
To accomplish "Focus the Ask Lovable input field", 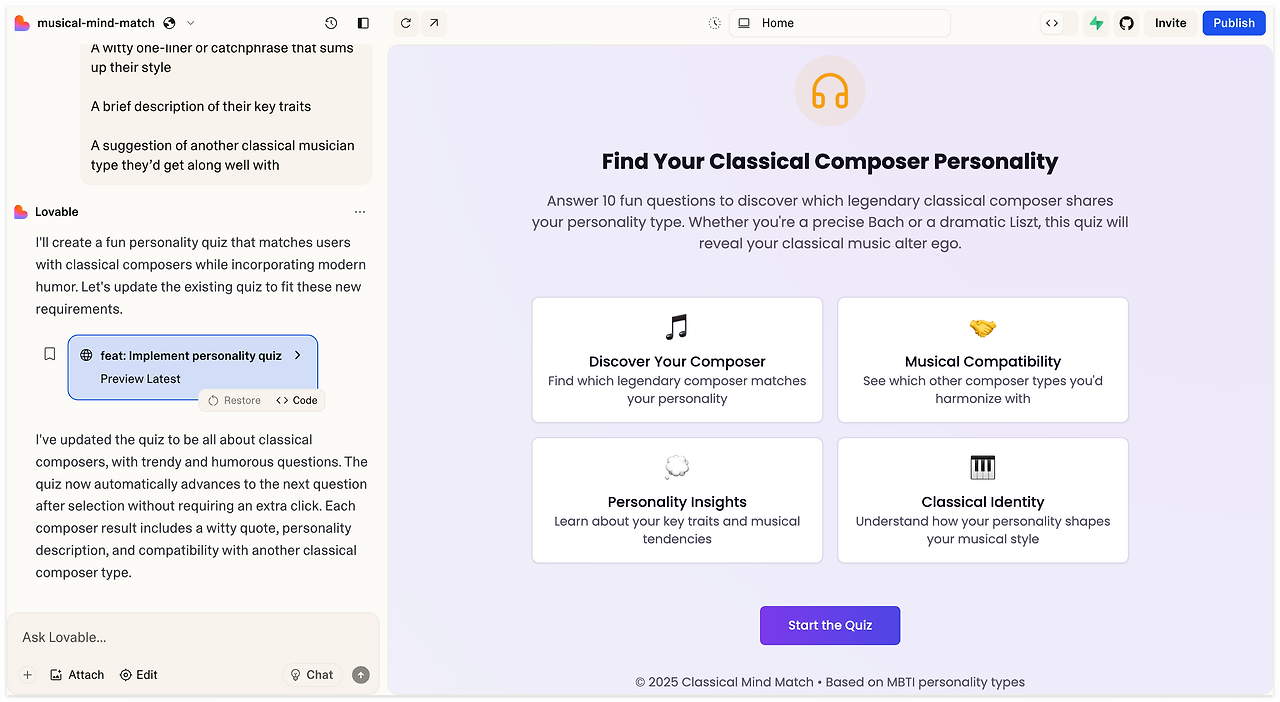I will pyautogui.click(x=193, y=637).
